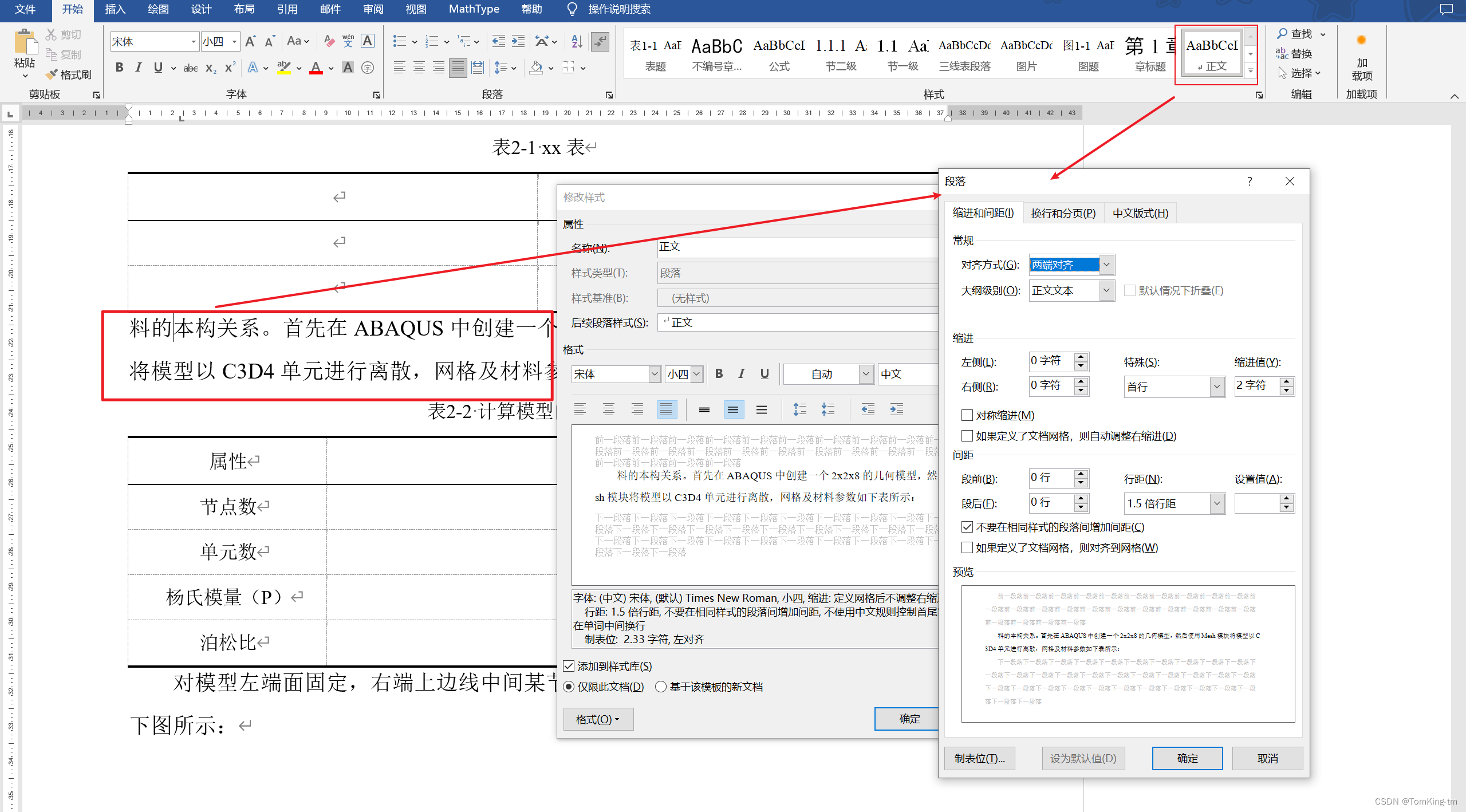Click the Find magnifier icon

1282,34
